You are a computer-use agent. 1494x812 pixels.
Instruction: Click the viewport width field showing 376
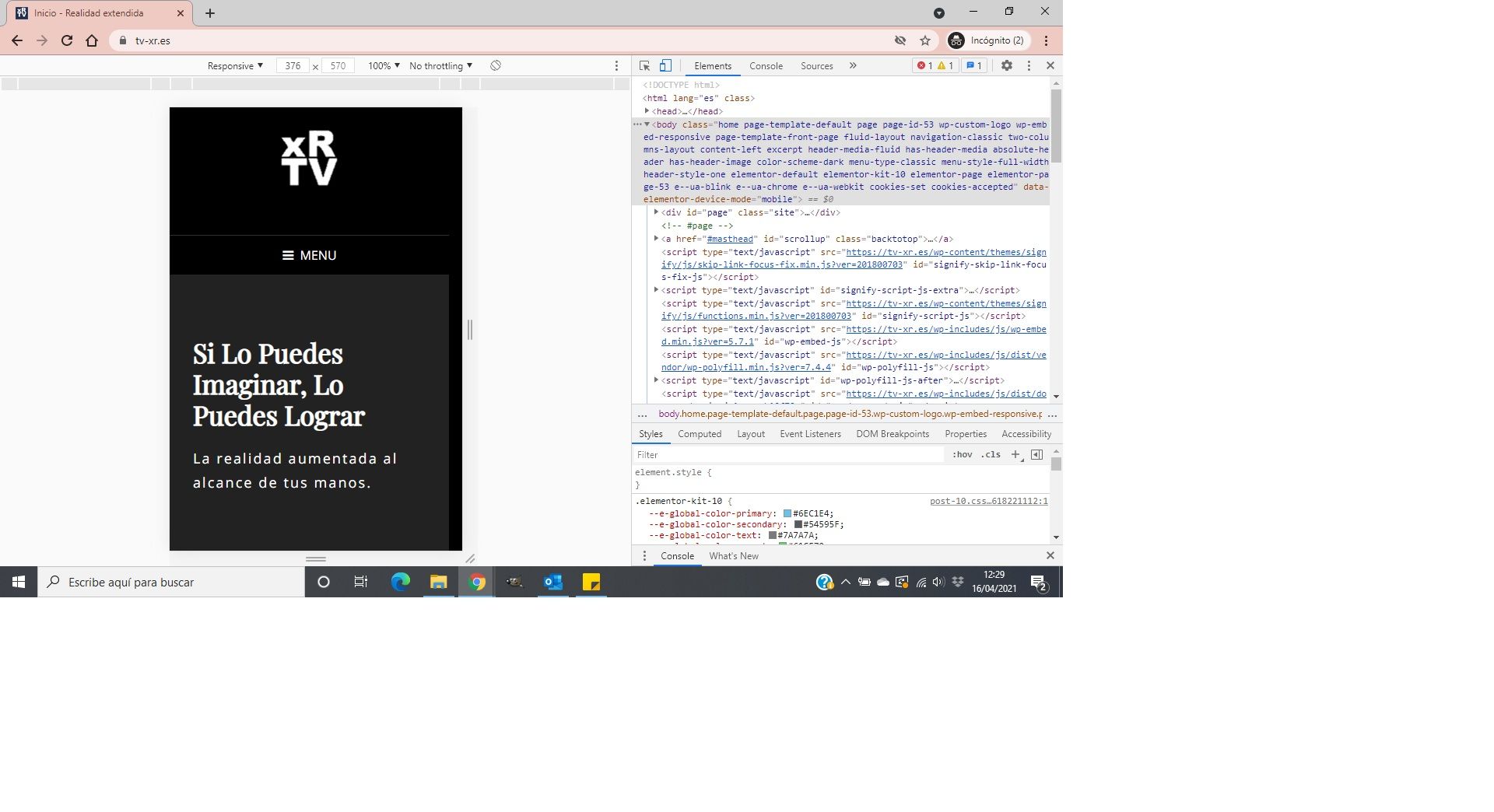[x=293, y=66]
